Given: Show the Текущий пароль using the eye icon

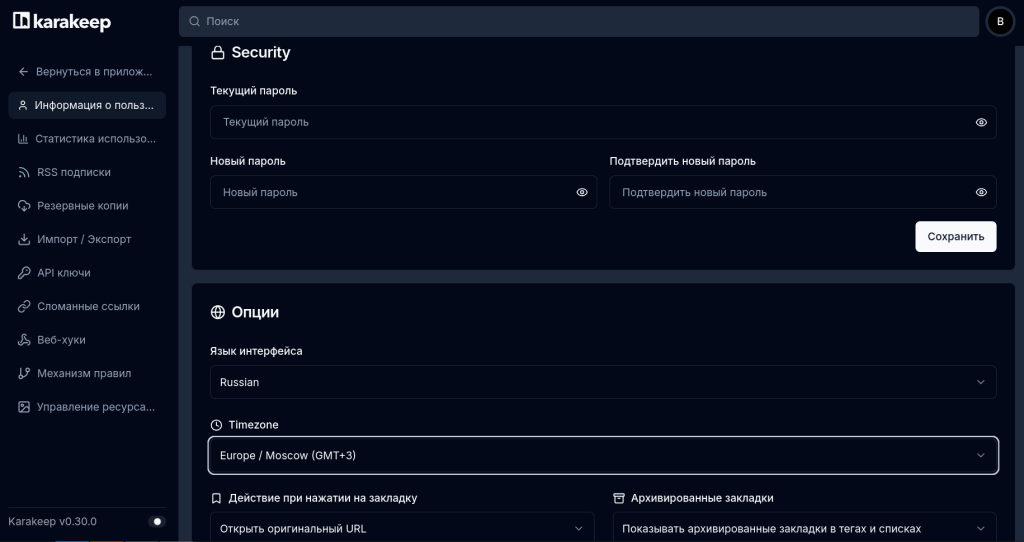Looking at the screenshot, I should 981,122.
